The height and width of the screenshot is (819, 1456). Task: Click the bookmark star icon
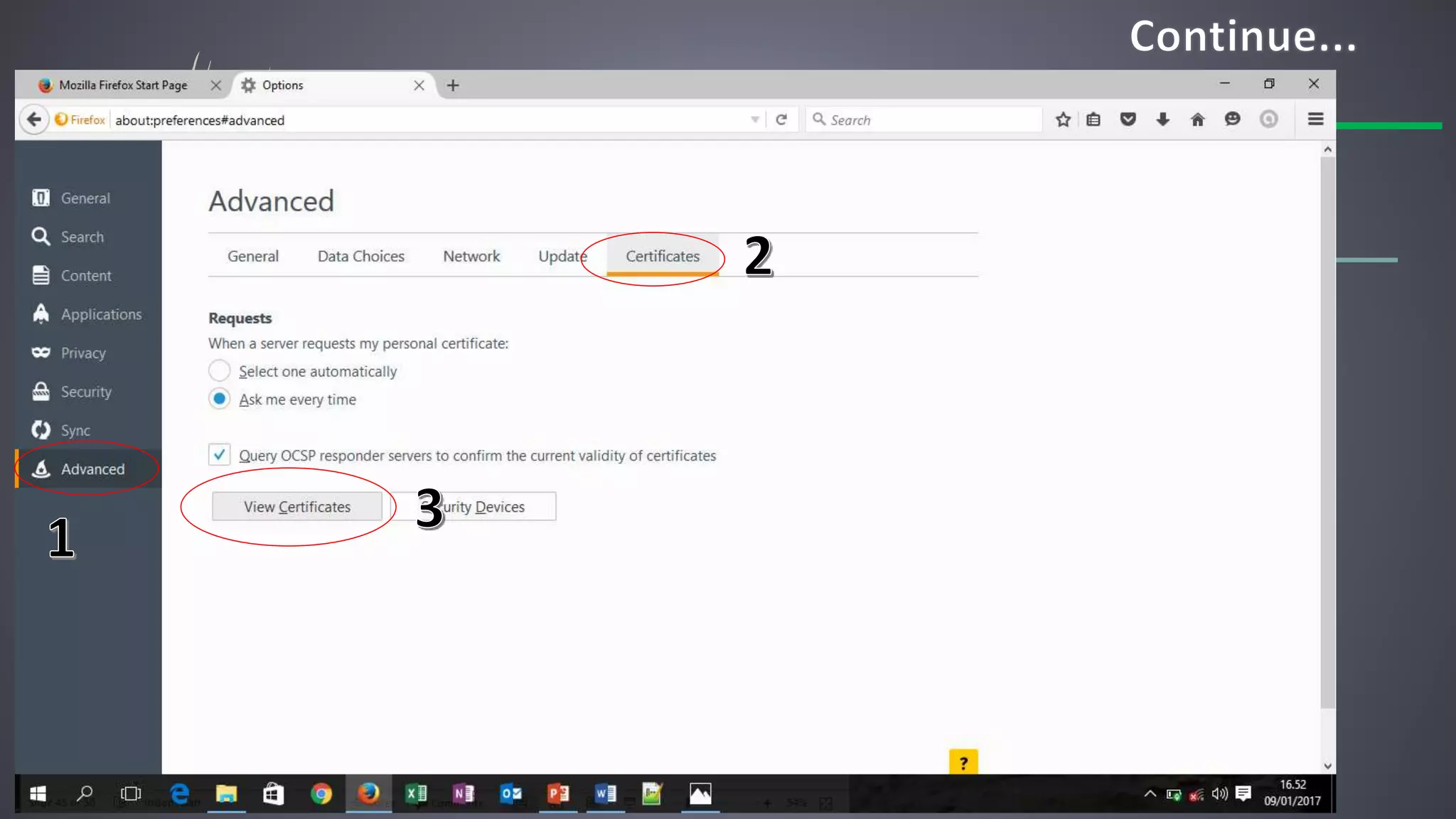(1063, 119)
